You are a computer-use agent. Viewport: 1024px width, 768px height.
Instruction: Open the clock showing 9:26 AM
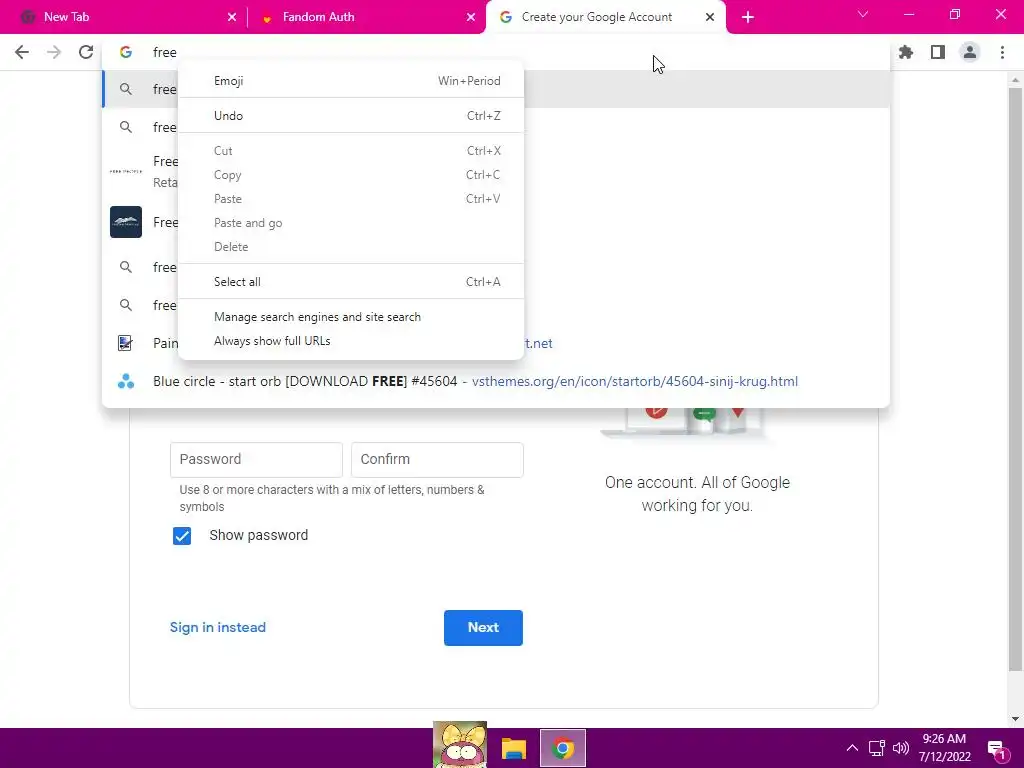point(944,748)
